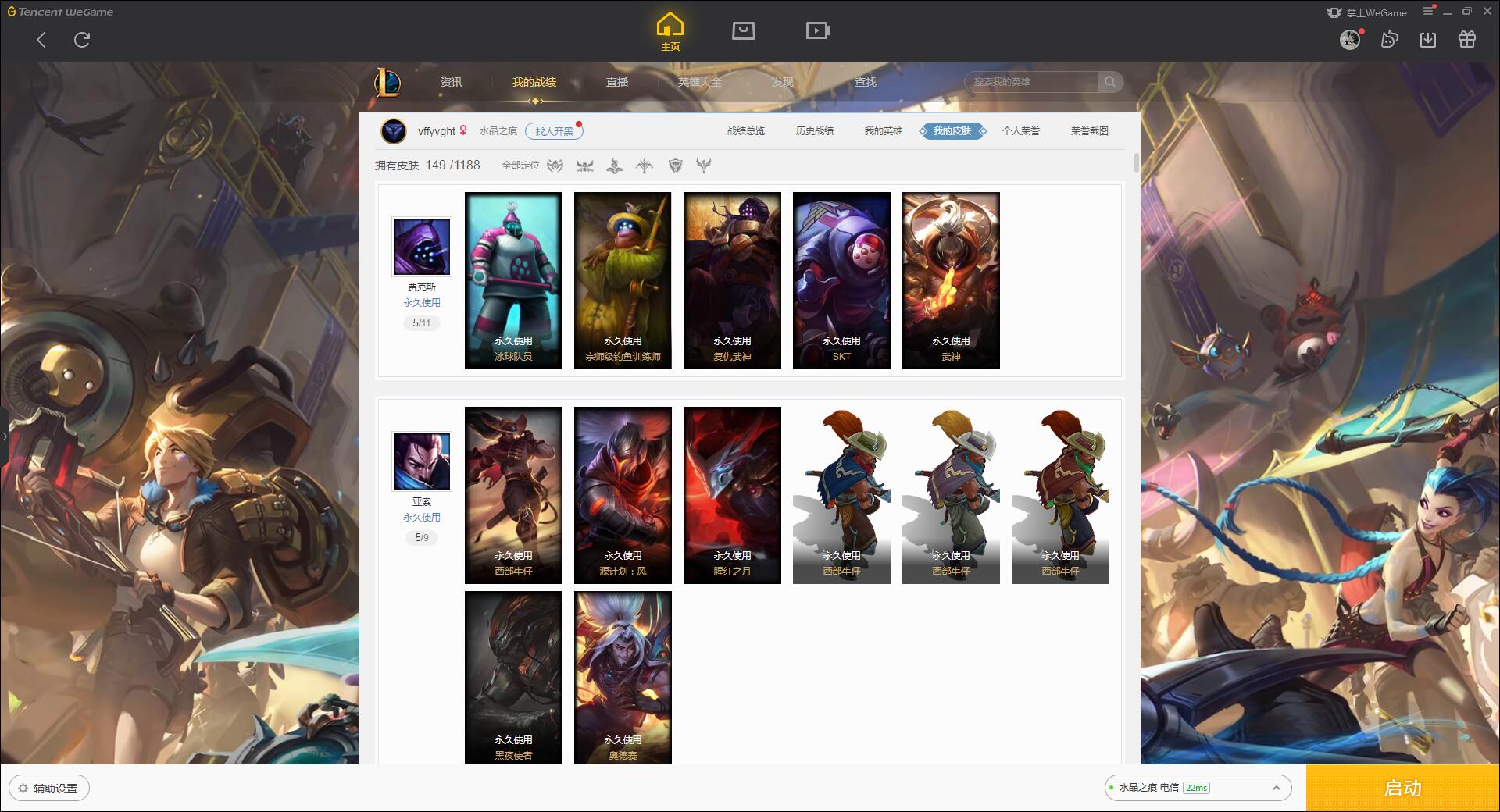
Task: Open the 黑夜使者 skin card
Action: (x=513, y=678)
